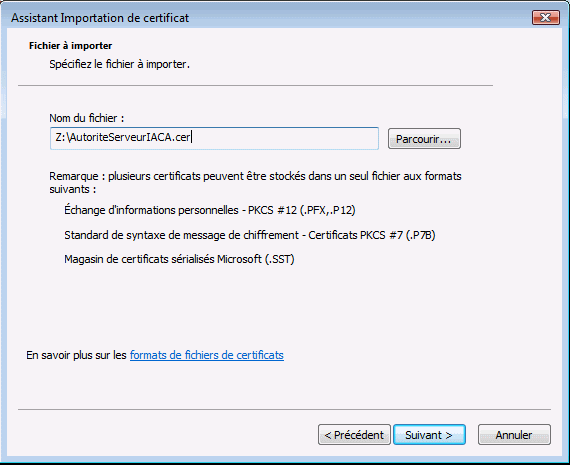
Task: Focus the Nom du fichier input field
Action: tap(214, 138)
